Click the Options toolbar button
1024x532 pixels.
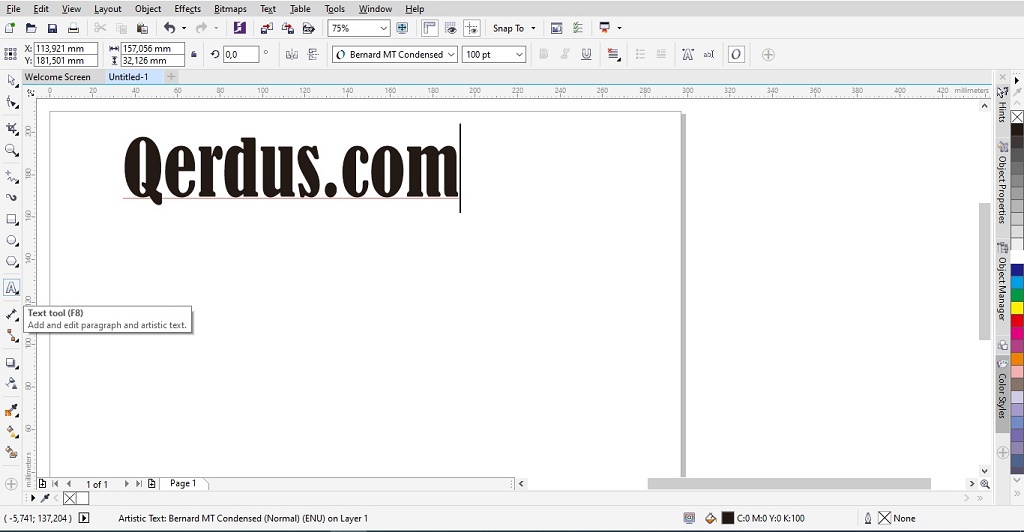coord(578,28)
